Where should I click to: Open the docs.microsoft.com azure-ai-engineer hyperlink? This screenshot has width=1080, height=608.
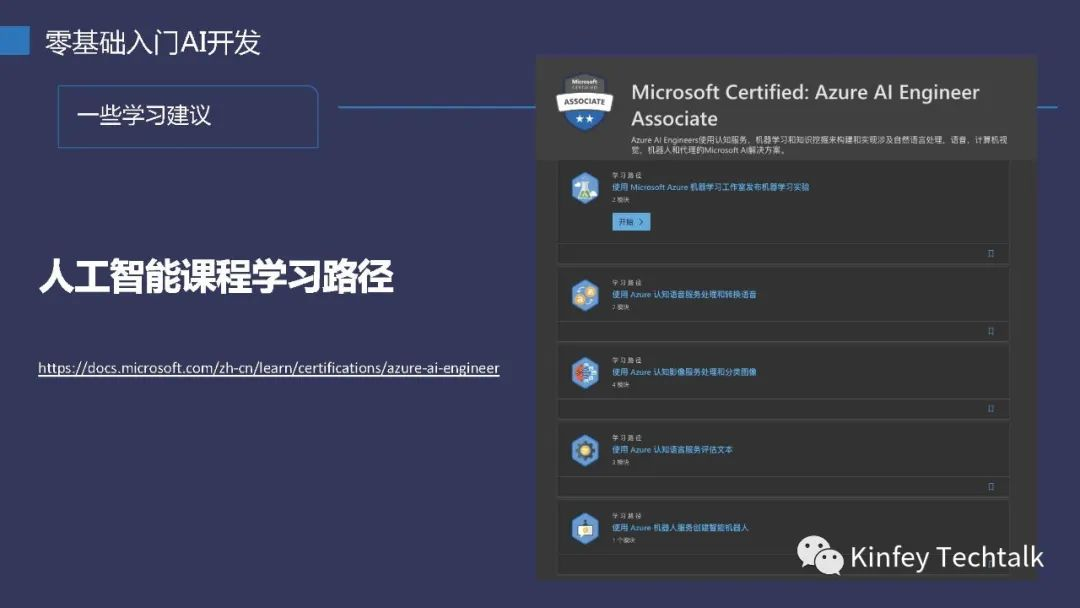point(269,368)
